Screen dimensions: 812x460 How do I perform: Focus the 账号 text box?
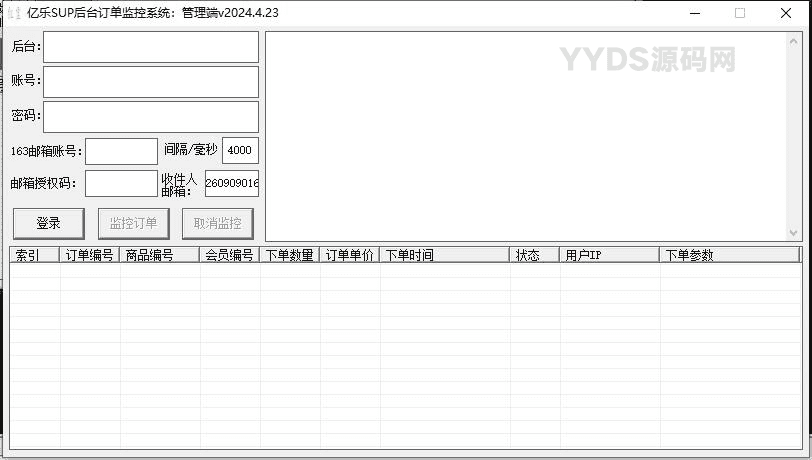(x=151, y=82)
